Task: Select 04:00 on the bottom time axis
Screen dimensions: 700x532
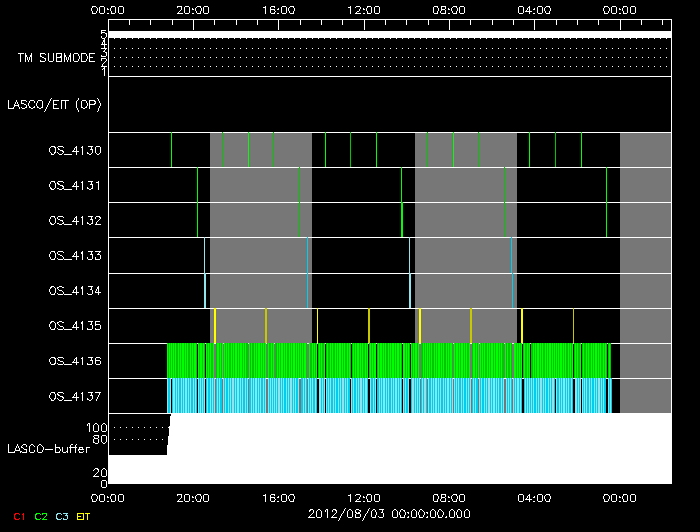Action: tap(534, 498)
